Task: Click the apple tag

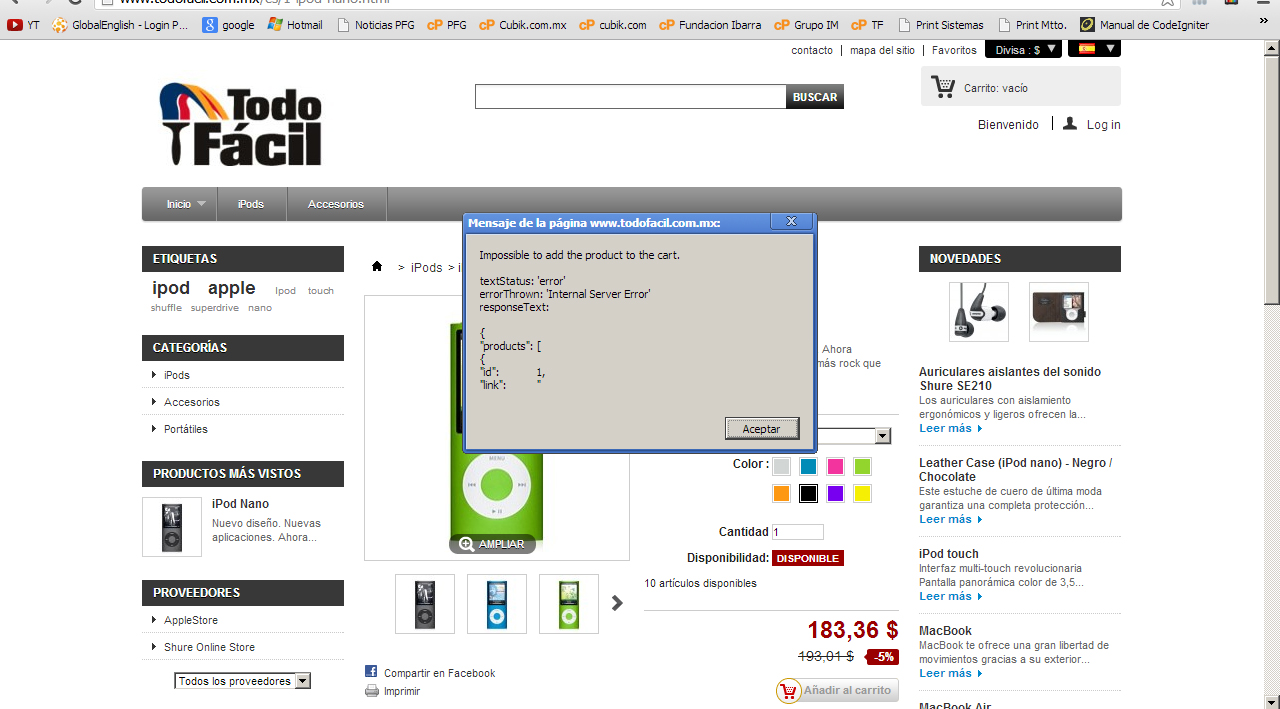Action: point(232,288)
